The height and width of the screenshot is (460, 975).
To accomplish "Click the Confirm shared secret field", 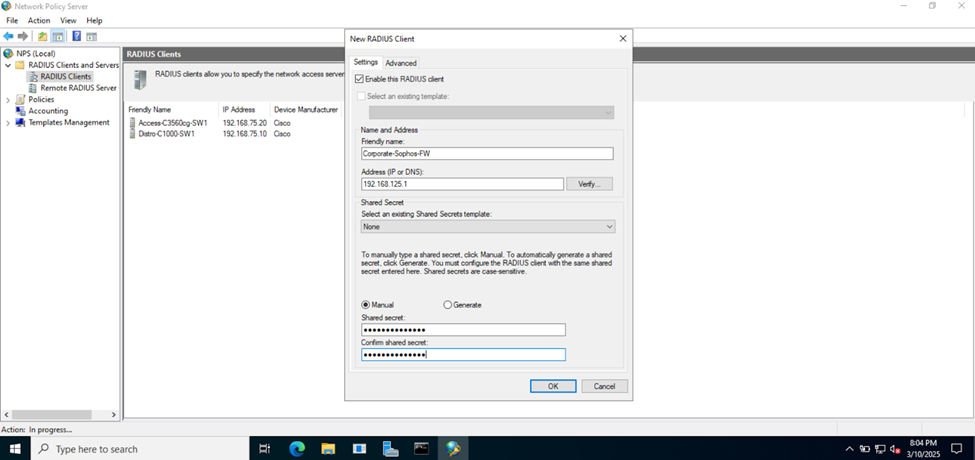I will click(463, 354).
